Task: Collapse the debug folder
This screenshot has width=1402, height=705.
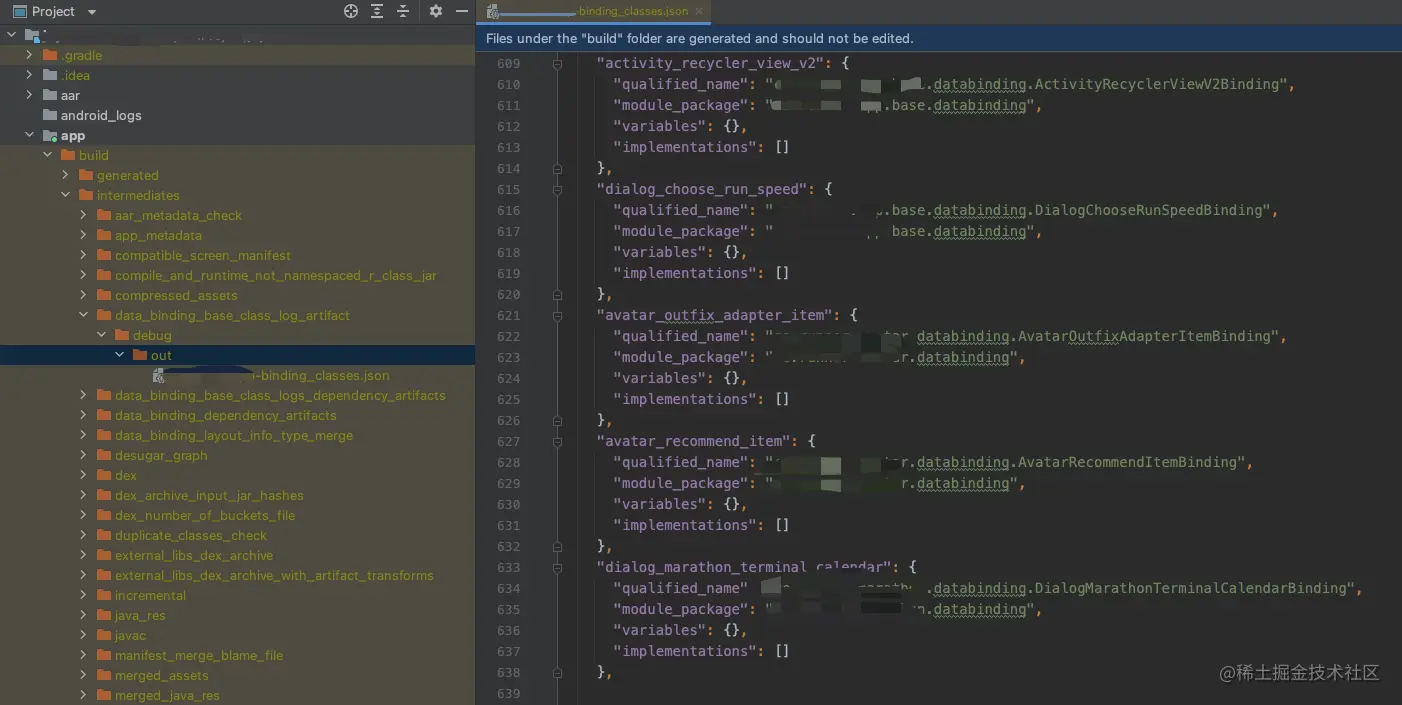Action: [101, 335]
